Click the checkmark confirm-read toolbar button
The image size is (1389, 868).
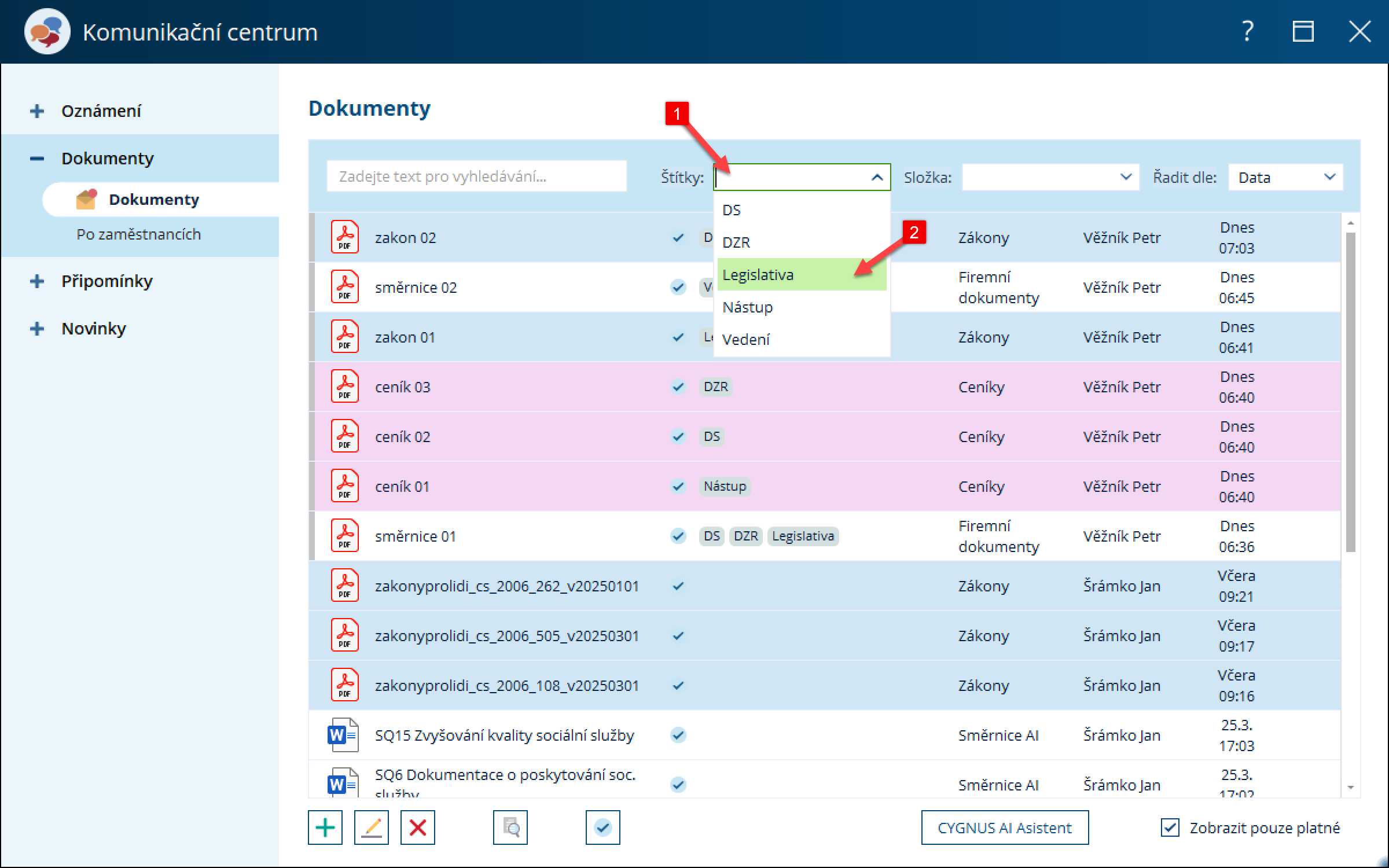pyautogui.click(x=602, y=827)
